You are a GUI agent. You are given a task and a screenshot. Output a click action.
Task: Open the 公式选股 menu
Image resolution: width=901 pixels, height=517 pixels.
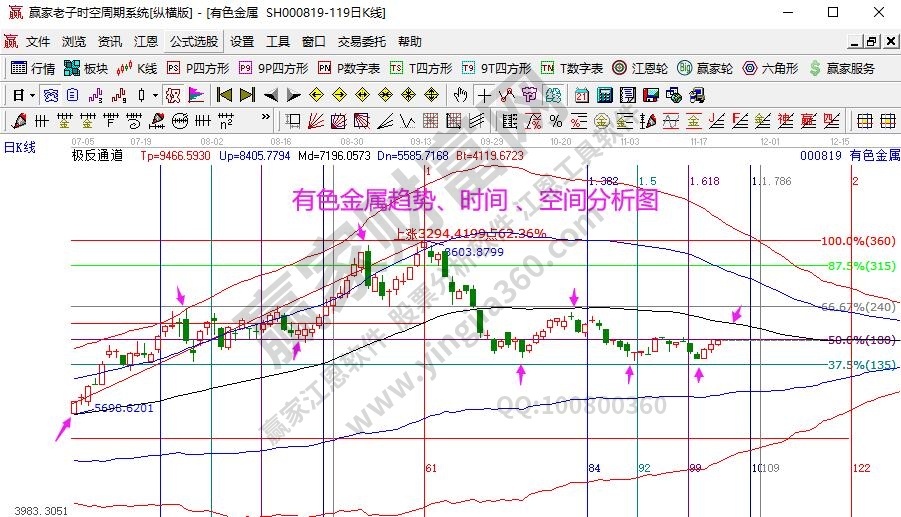pyautogui.click(x=193, y=42)
